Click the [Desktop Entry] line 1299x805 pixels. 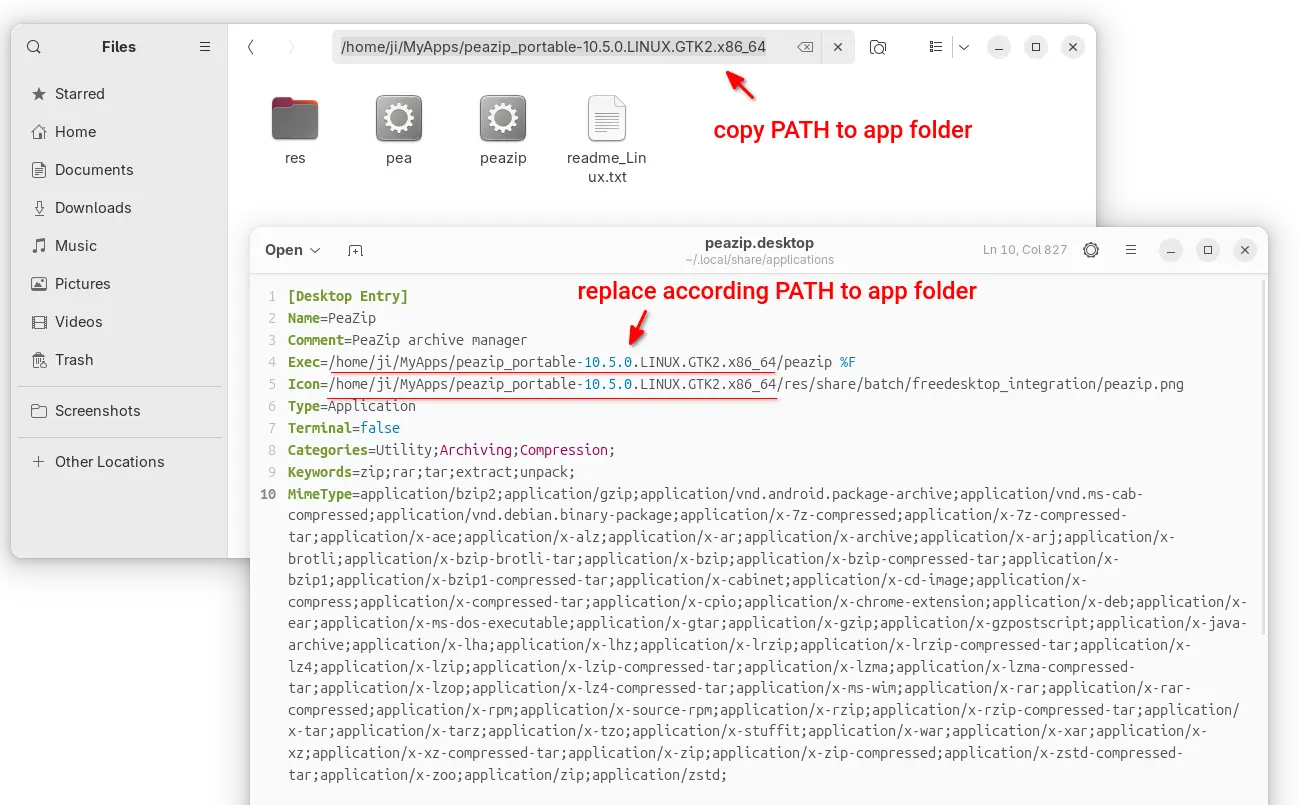348,297
